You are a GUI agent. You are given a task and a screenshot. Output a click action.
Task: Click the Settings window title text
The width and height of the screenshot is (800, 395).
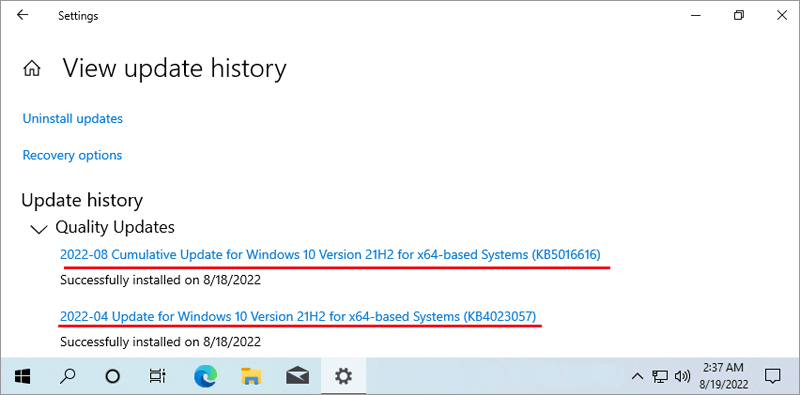click(x=78, y=16)
